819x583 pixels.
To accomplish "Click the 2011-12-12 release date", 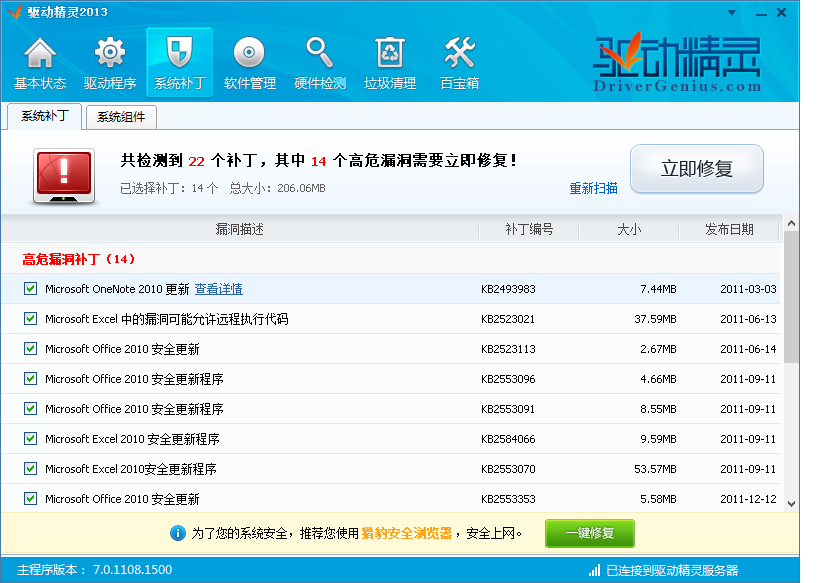I will (748, 499).
